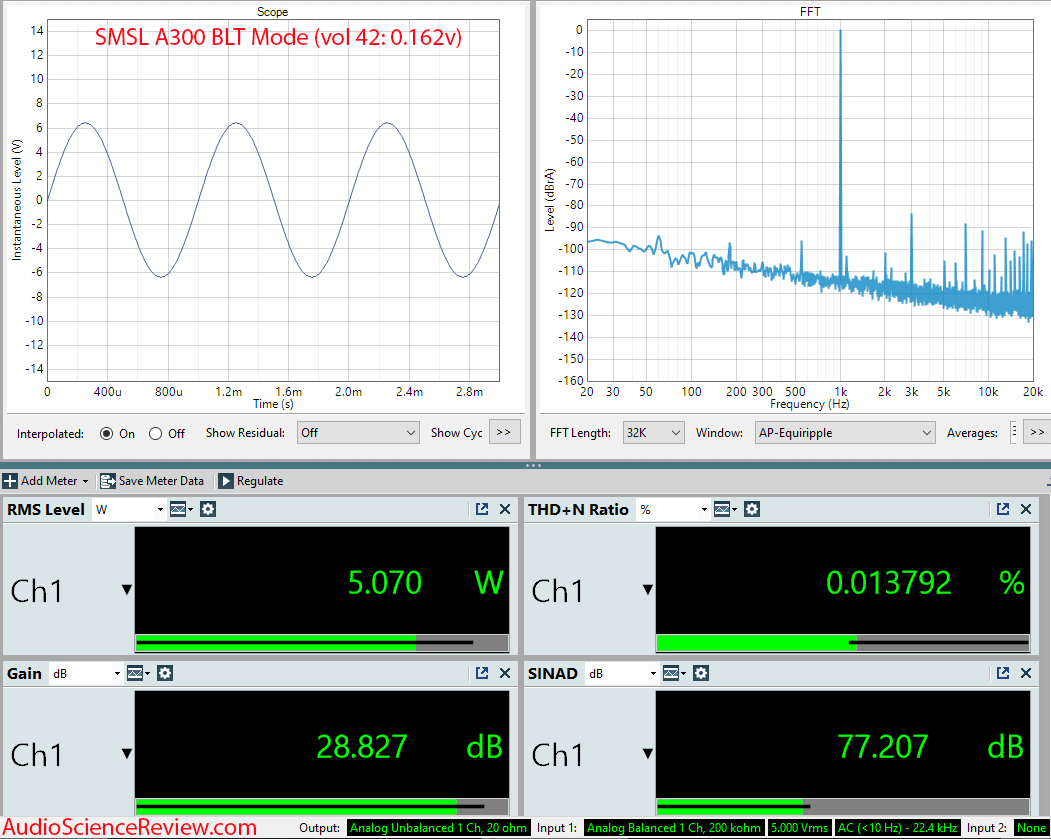Open Gain unit dB dropdown

pos(87,673)
